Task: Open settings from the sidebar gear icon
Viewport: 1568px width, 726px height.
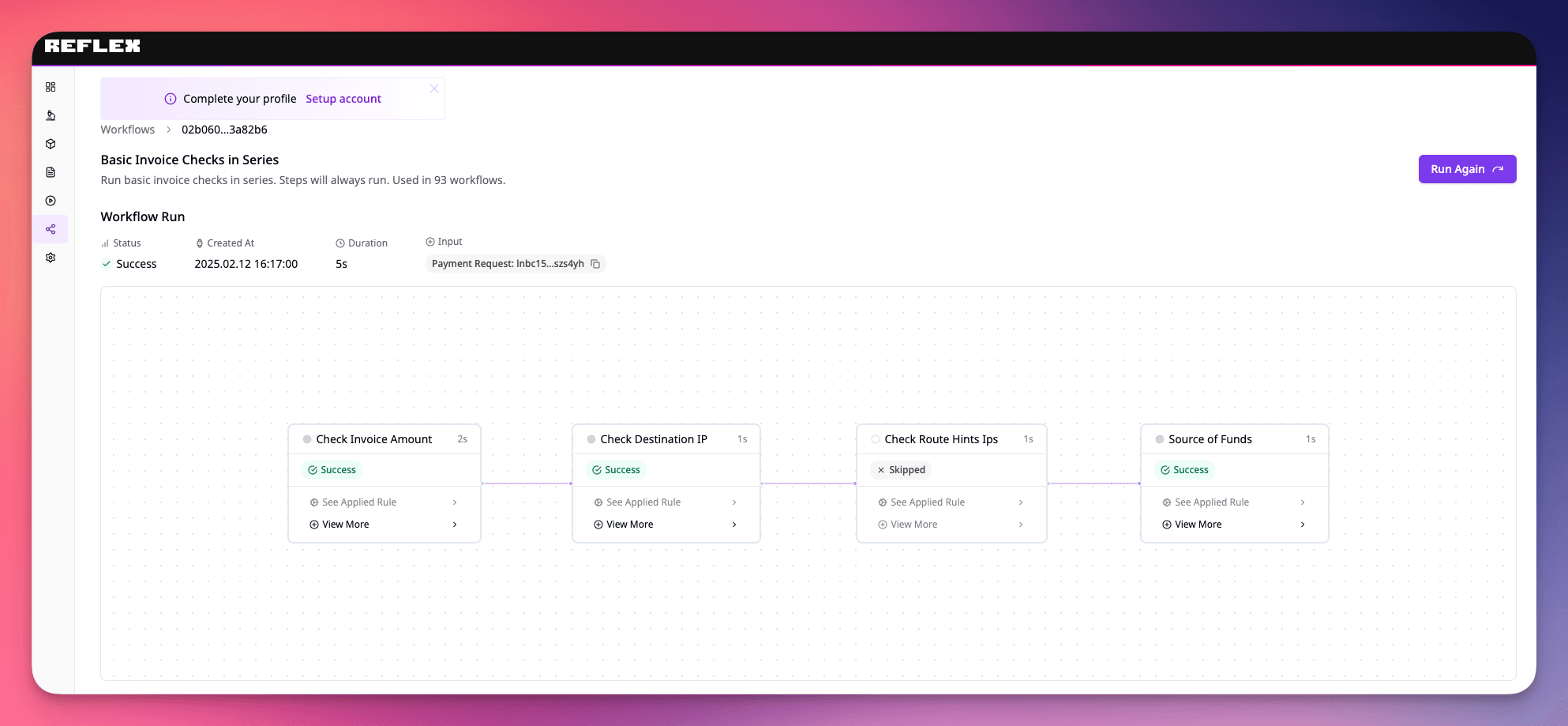Action: (x=51, y=258)
